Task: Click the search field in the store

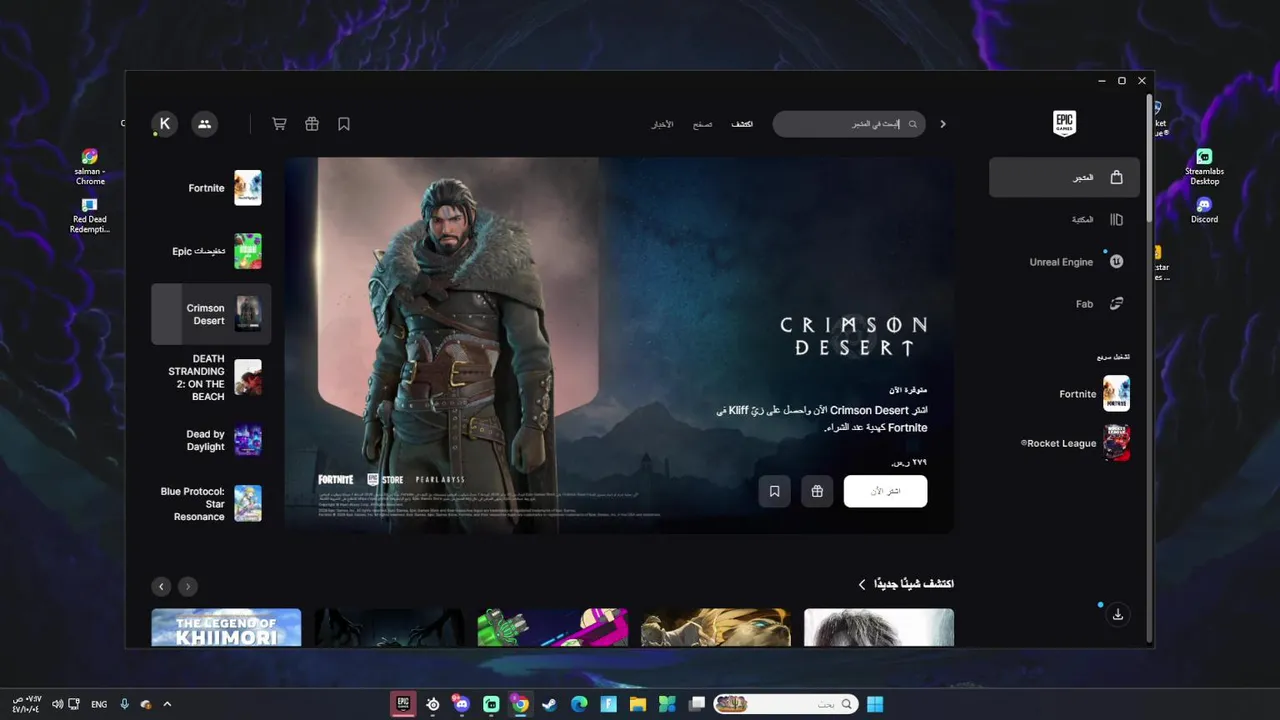Action: (x=849, y=124)
